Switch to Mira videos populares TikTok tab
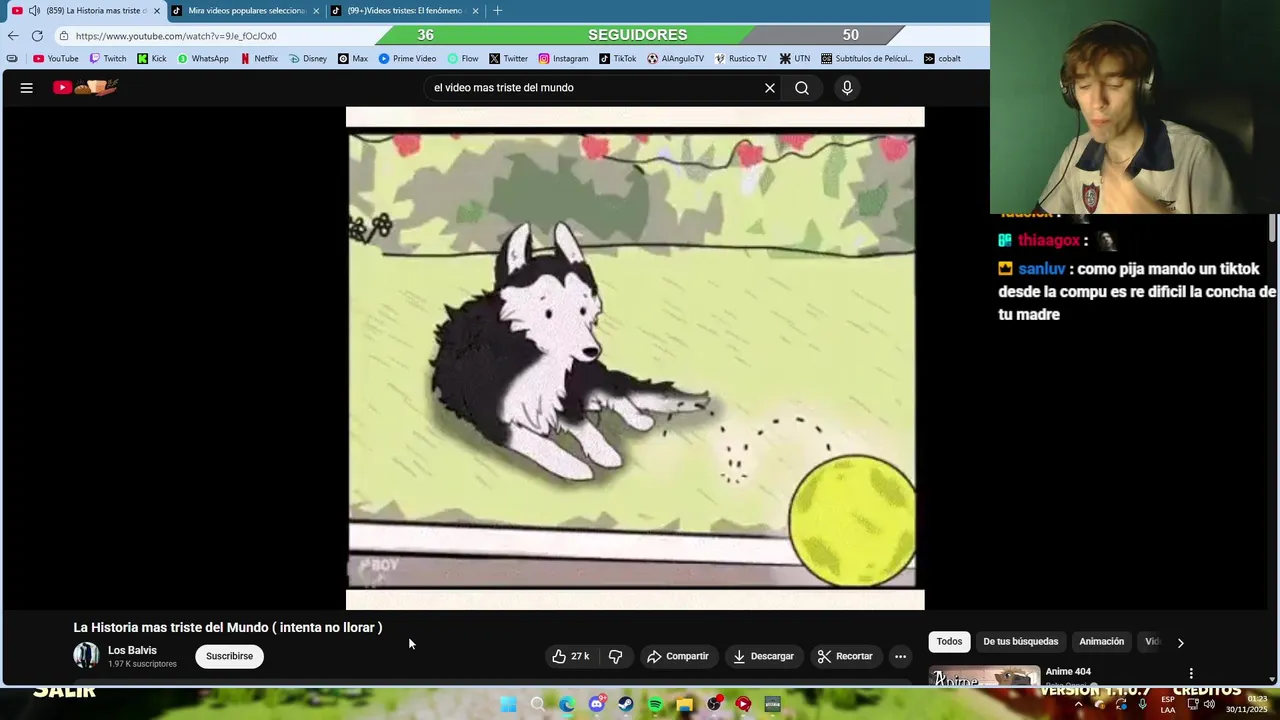Viewport: 1280px width, 720px height. (x=246, y=11)
